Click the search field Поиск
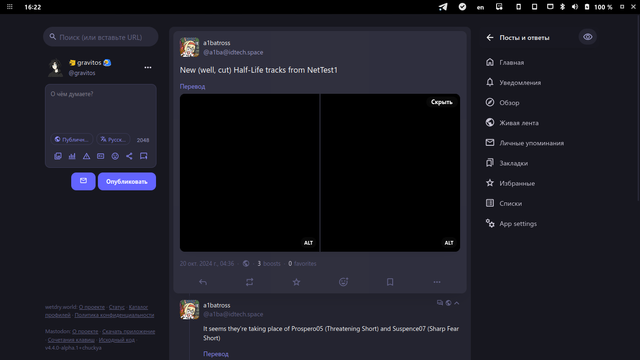The image size is (640, 360). coord(100,37)
